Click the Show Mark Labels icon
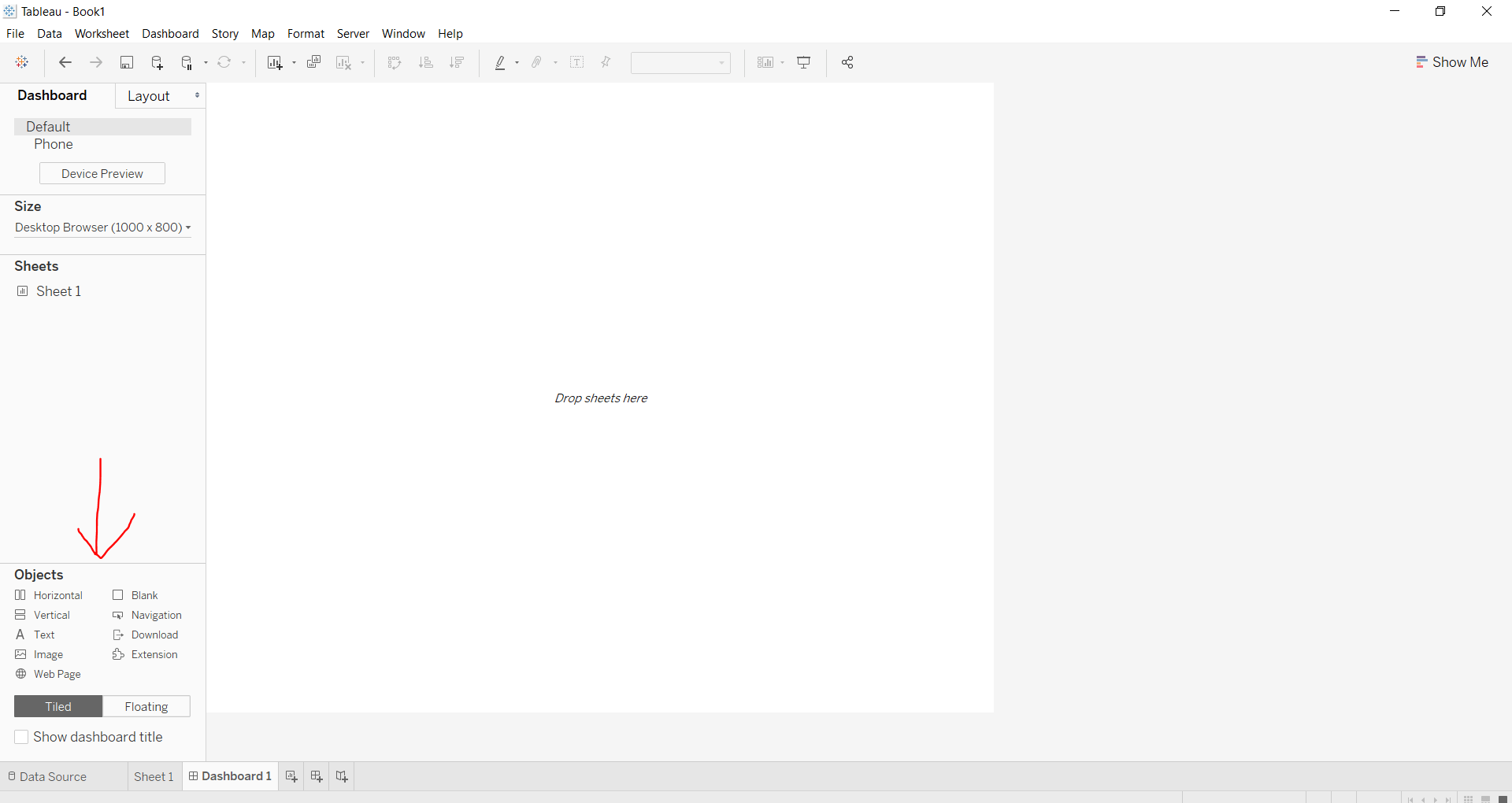 [x=577, y=62]
